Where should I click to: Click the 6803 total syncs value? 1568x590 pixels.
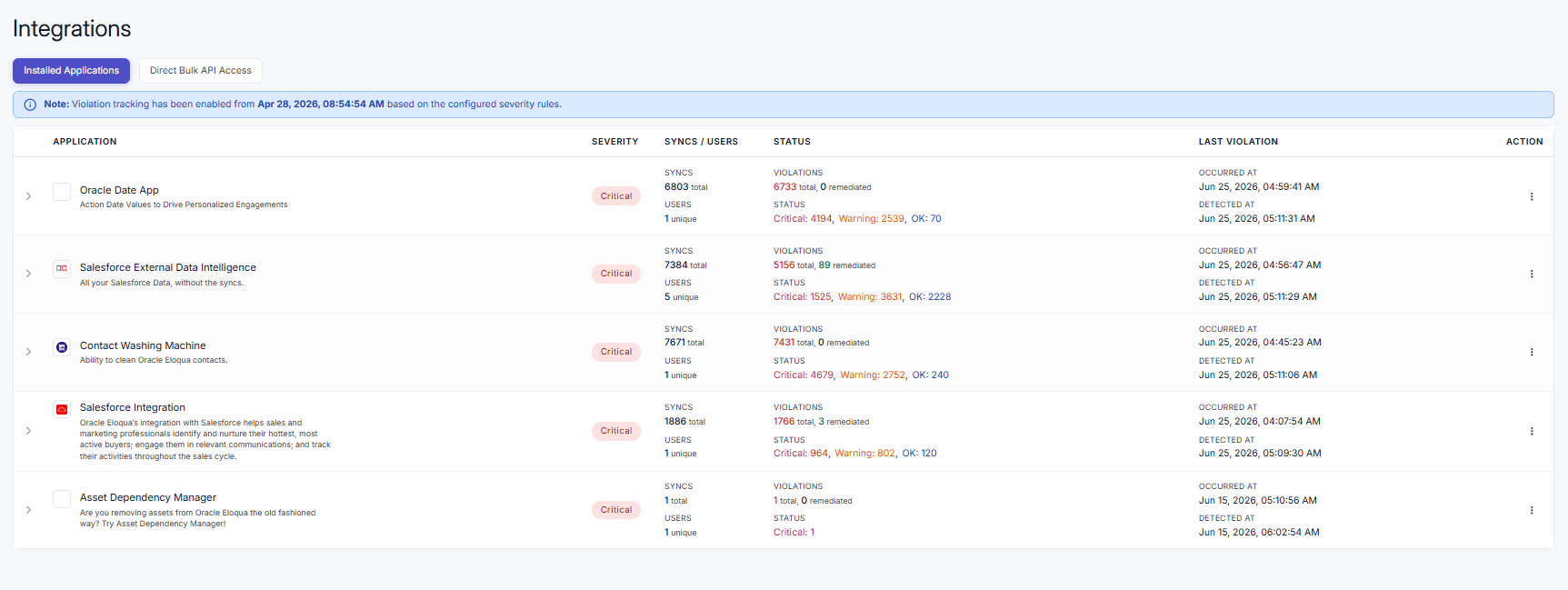click(x=676, y=187)
